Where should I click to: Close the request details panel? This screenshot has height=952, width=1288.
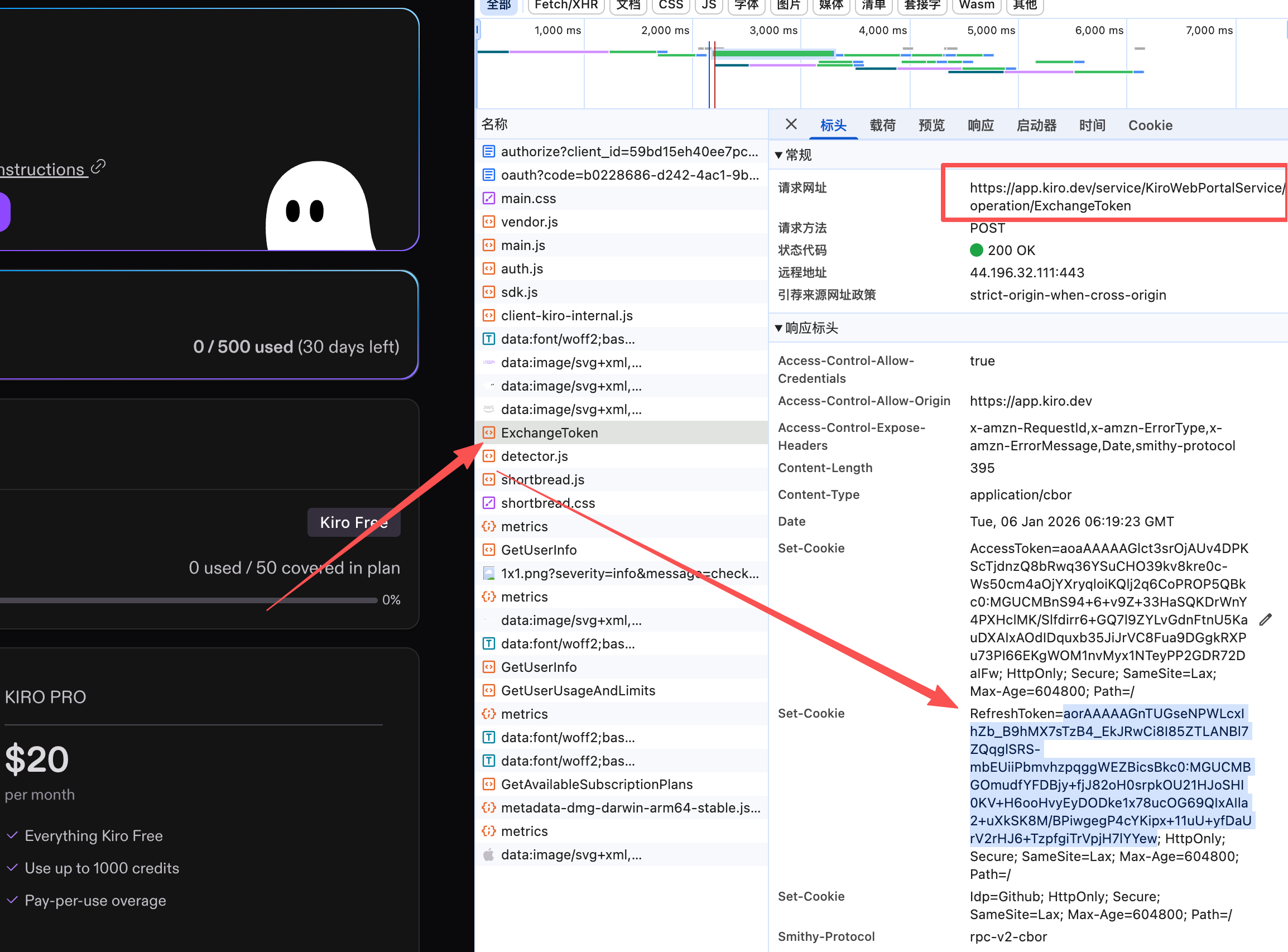[791, 124]
